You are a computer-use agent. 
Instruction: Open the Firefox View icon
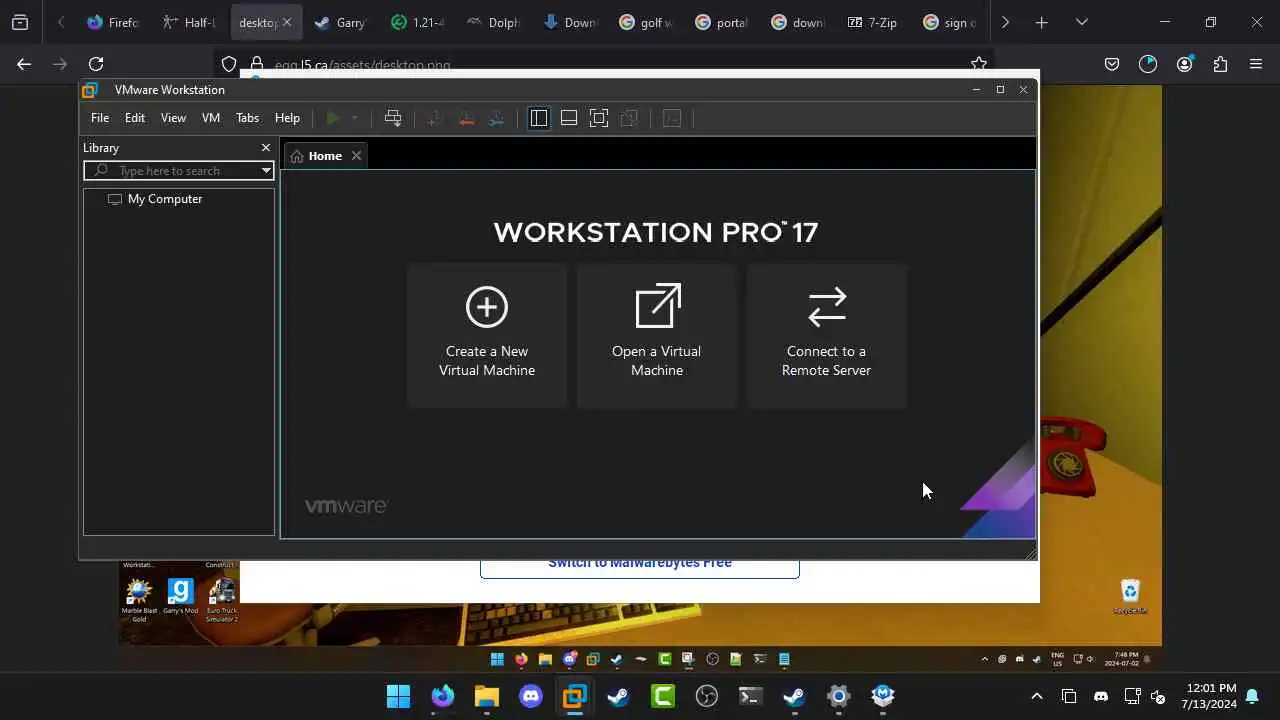[20, 22]
